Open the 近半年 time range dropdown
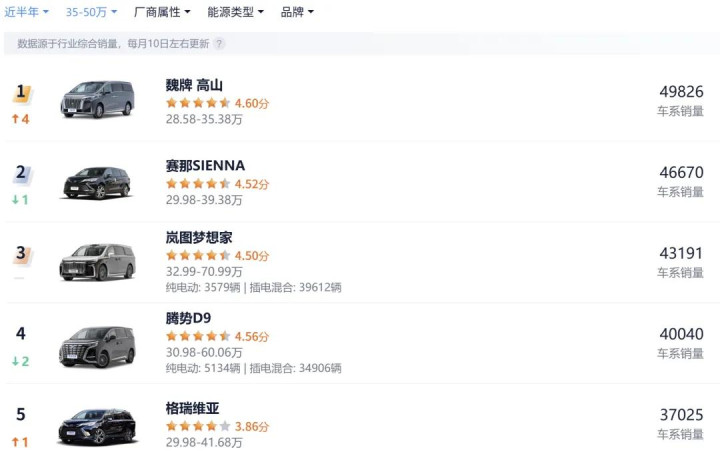The width and height of the screenshot is (720, 464). coord(27,13)
